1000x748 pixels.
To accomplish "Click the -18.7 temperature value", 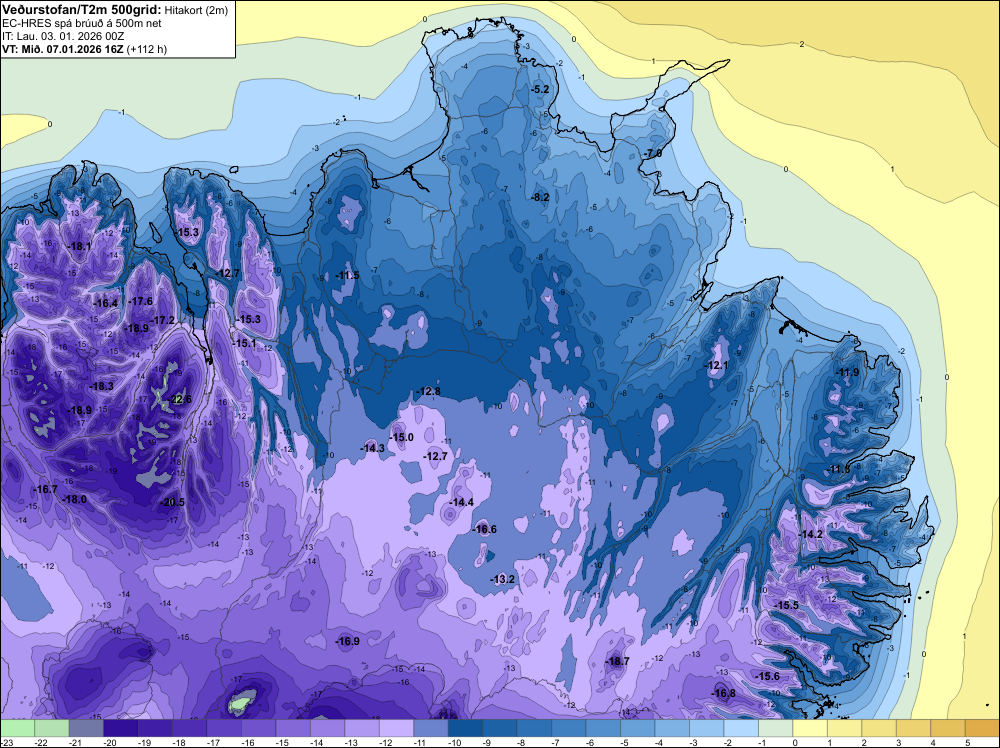I will [617, 661].
